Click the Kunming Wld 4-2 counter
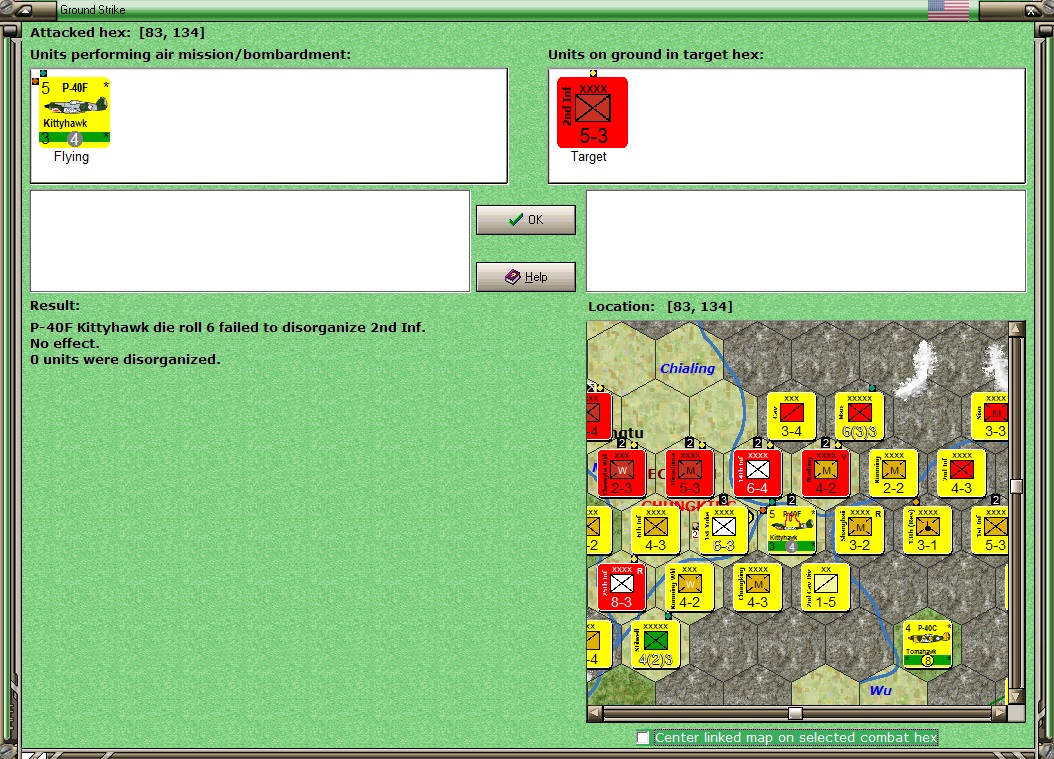Image resolution: width=1054 pixels, height=759 pixels. (x=690, y=588)
